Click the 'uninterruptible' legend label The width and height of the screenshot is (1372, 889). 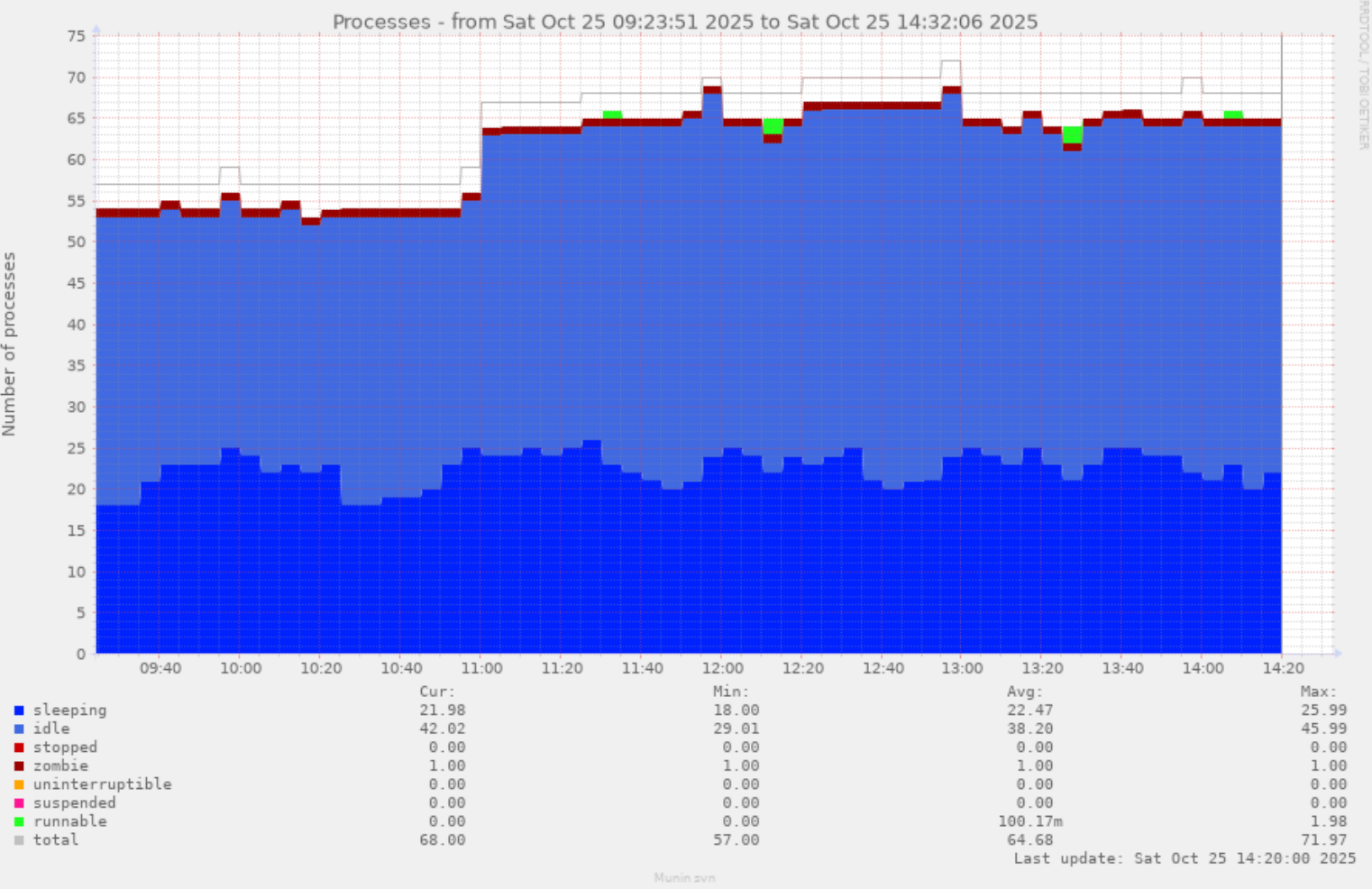coord(102,784)
